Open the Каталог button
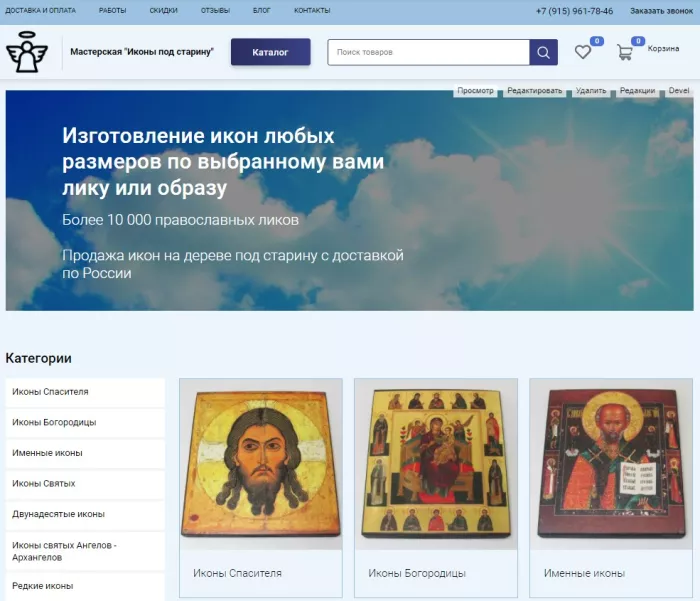The height and width of the screenshot is (601, 700). (x=271, y=52)
